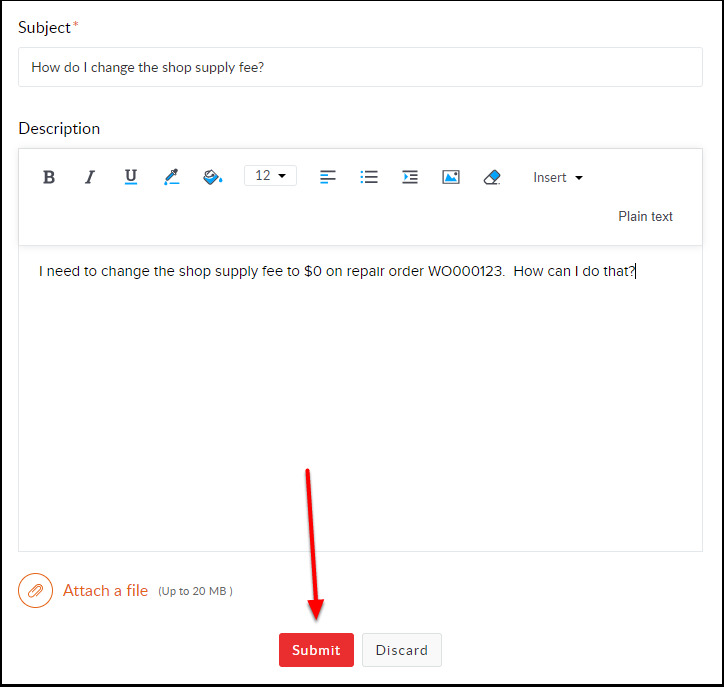Open the background fill color bucket
Viewport: 724px width, 687px height.
coord(212,177)
